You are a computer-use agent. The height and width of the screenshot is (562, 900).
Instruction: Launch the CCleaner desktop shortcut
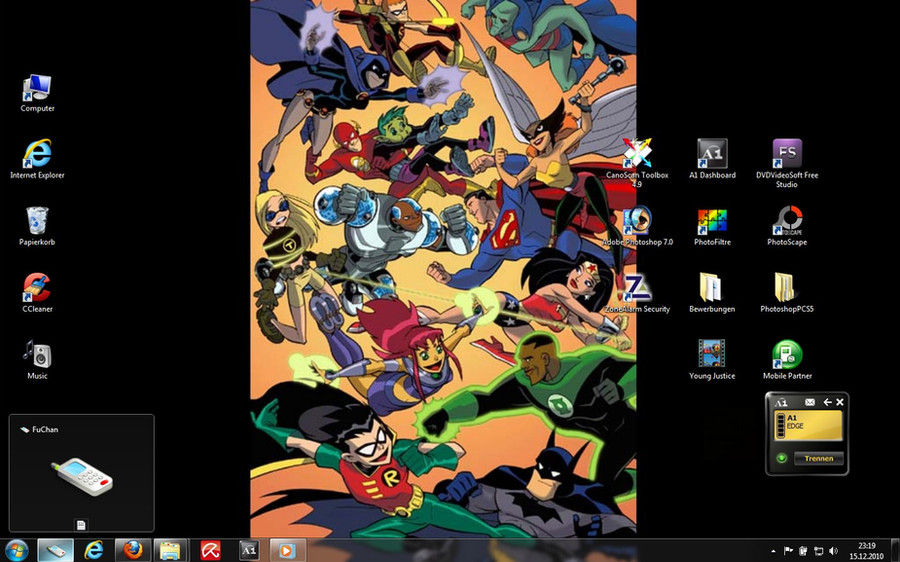click(x=37, y=293)
